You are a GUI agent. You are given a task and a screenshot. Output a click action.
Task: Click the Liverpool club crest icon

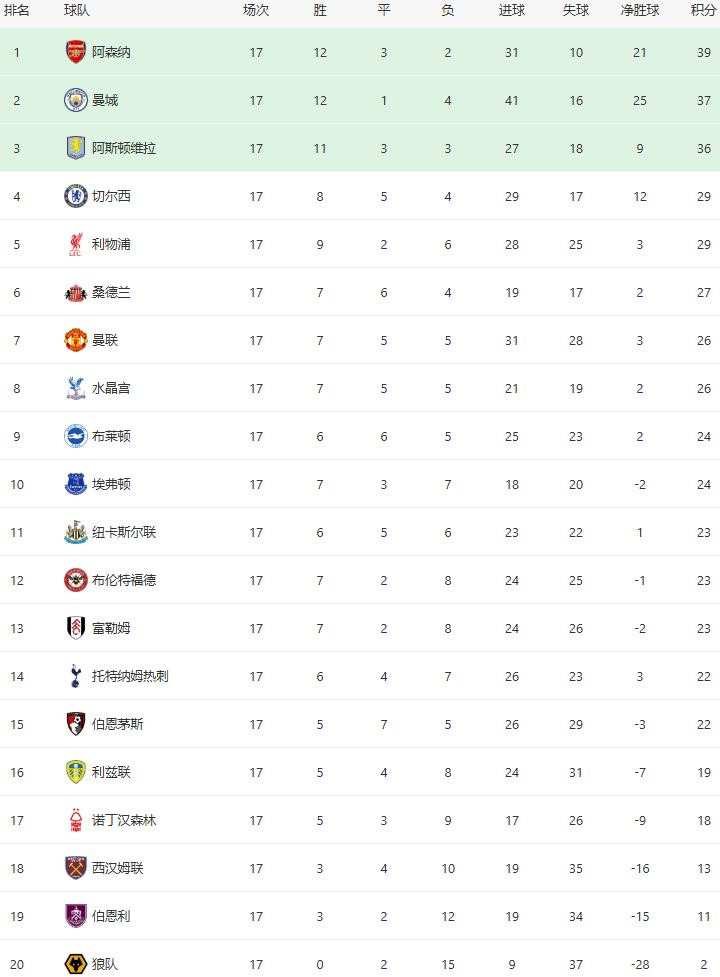tap(76, 244)
